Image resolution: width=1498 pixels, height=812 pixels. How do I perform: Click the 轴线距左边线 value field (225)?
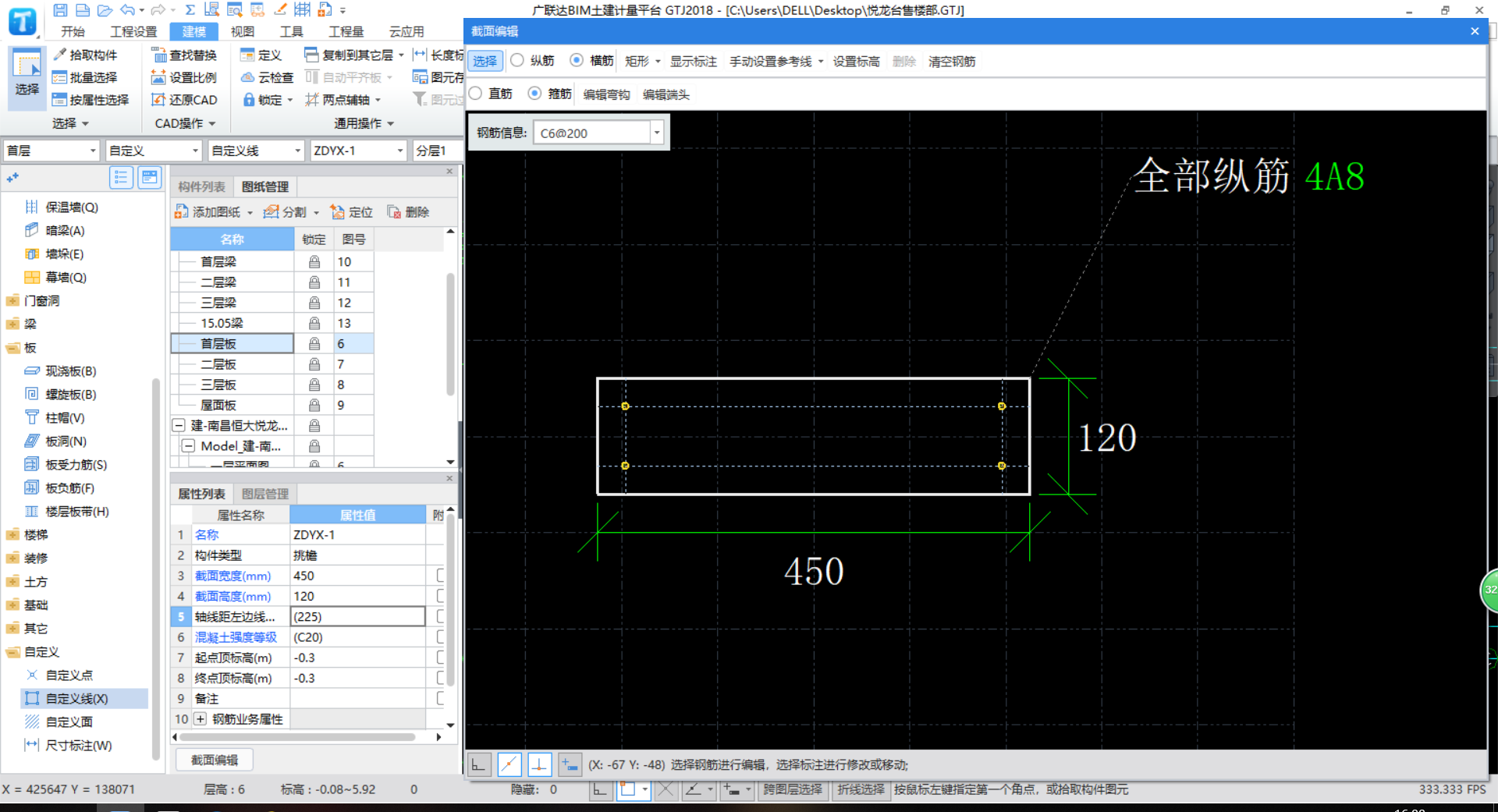(358, 616)
